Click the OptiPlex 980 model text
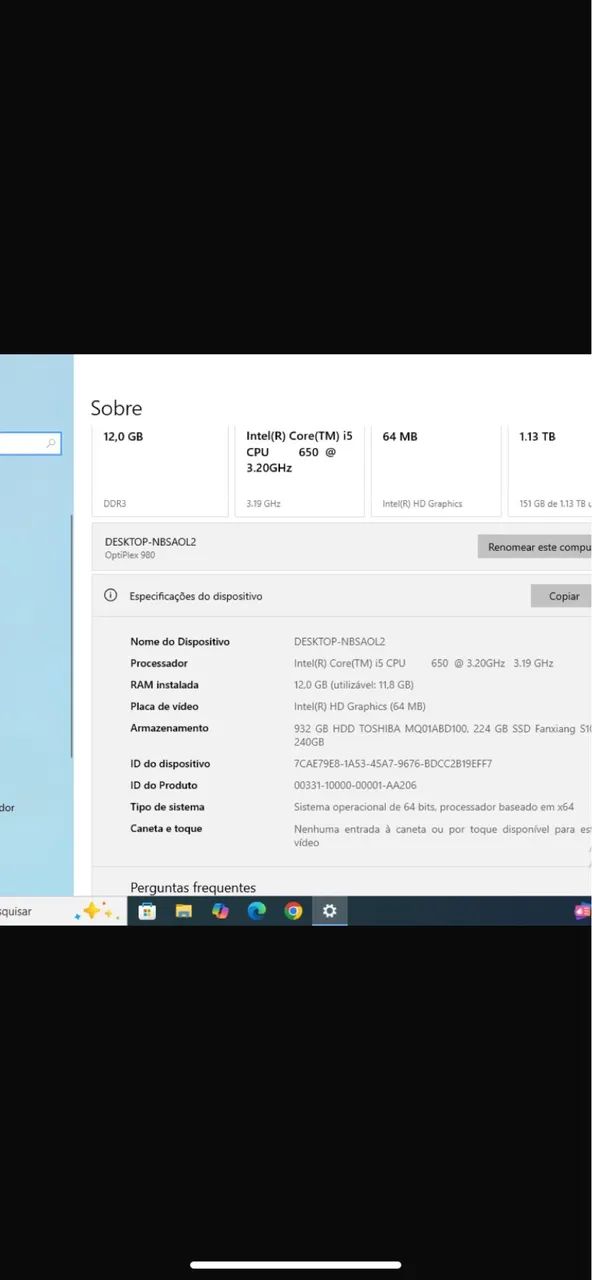 click(x=130, y=555)
